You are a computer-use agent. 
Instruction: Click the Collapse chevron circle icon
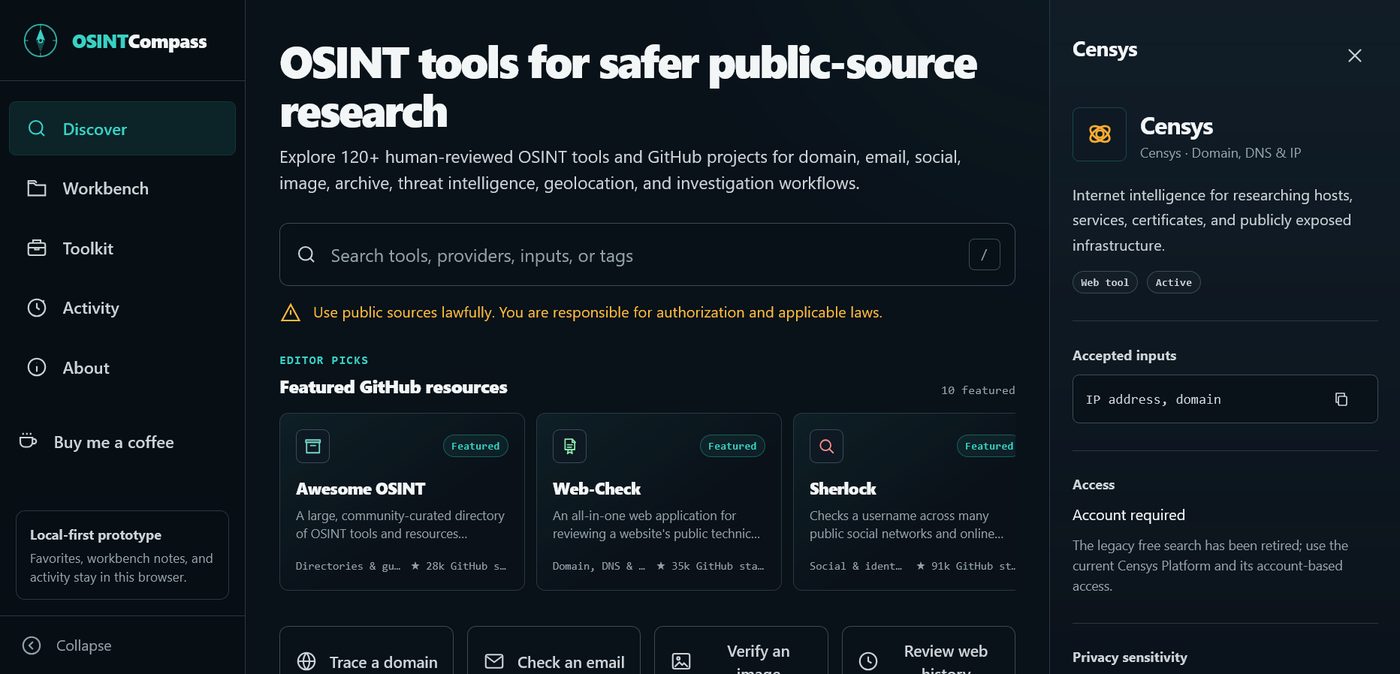click(32, 646)
